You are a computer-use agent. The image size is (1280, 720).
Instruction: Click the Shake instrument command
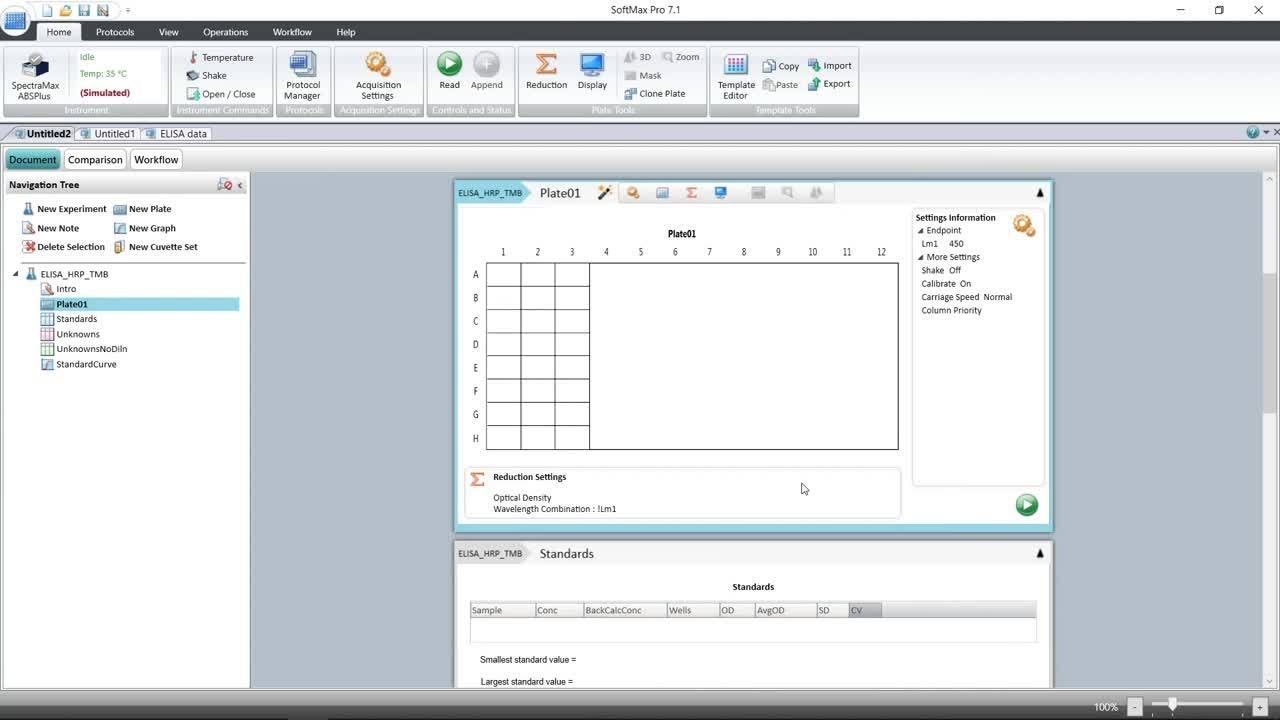(x=207, y=75)
